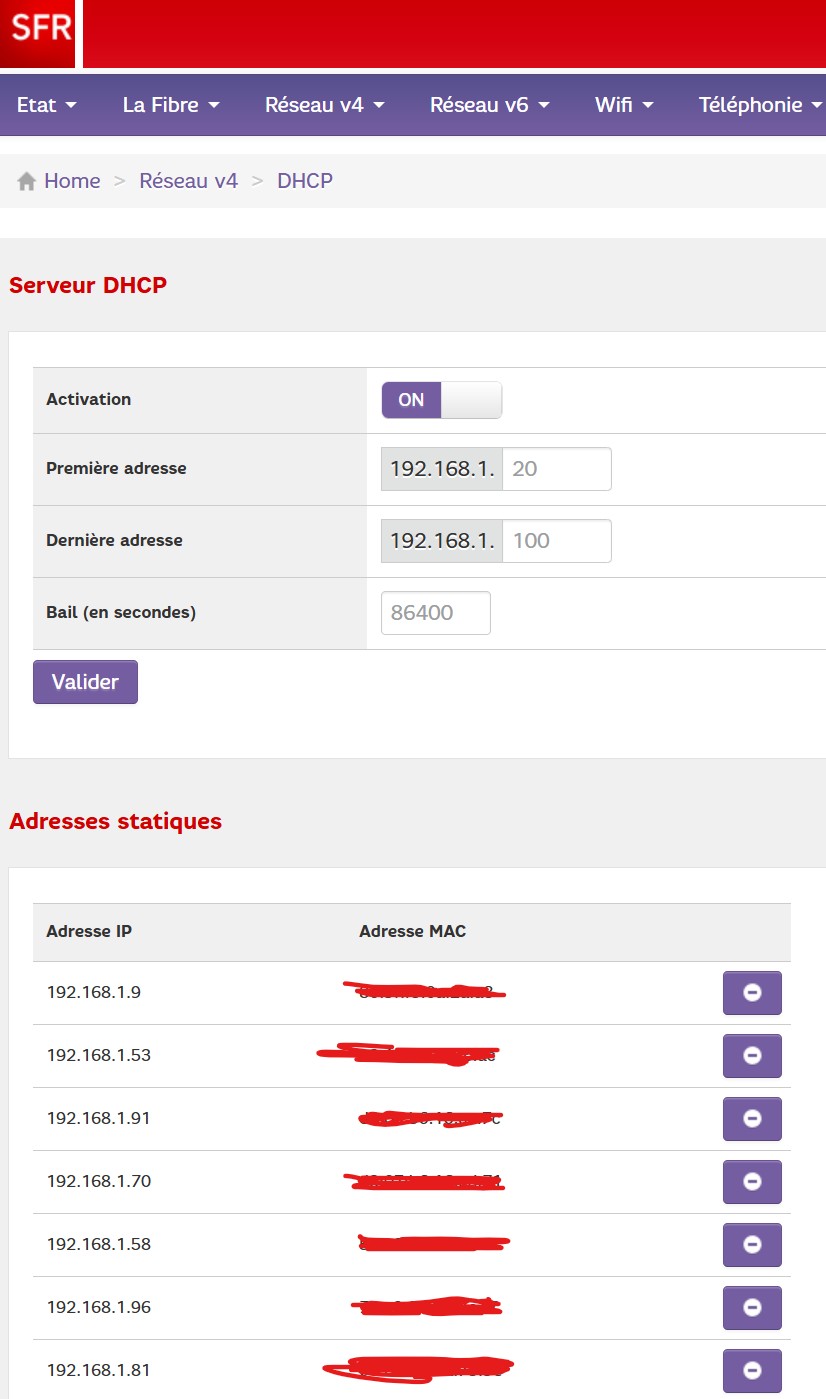Remove static address 192.168.1.58
This screenshot has width=826, height=1399.
[752, 1245]
